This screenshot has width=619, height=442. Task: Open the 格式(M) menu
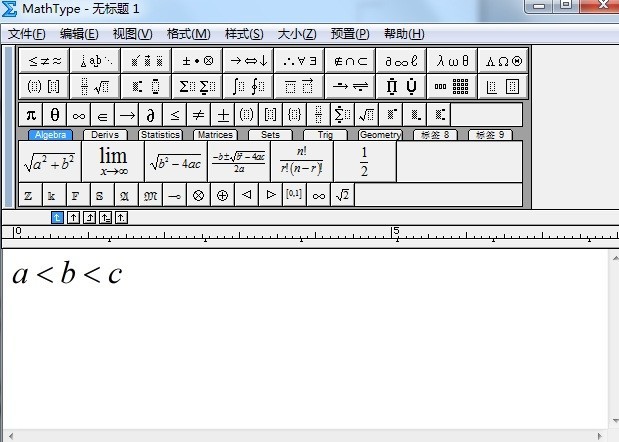(189, 34)
